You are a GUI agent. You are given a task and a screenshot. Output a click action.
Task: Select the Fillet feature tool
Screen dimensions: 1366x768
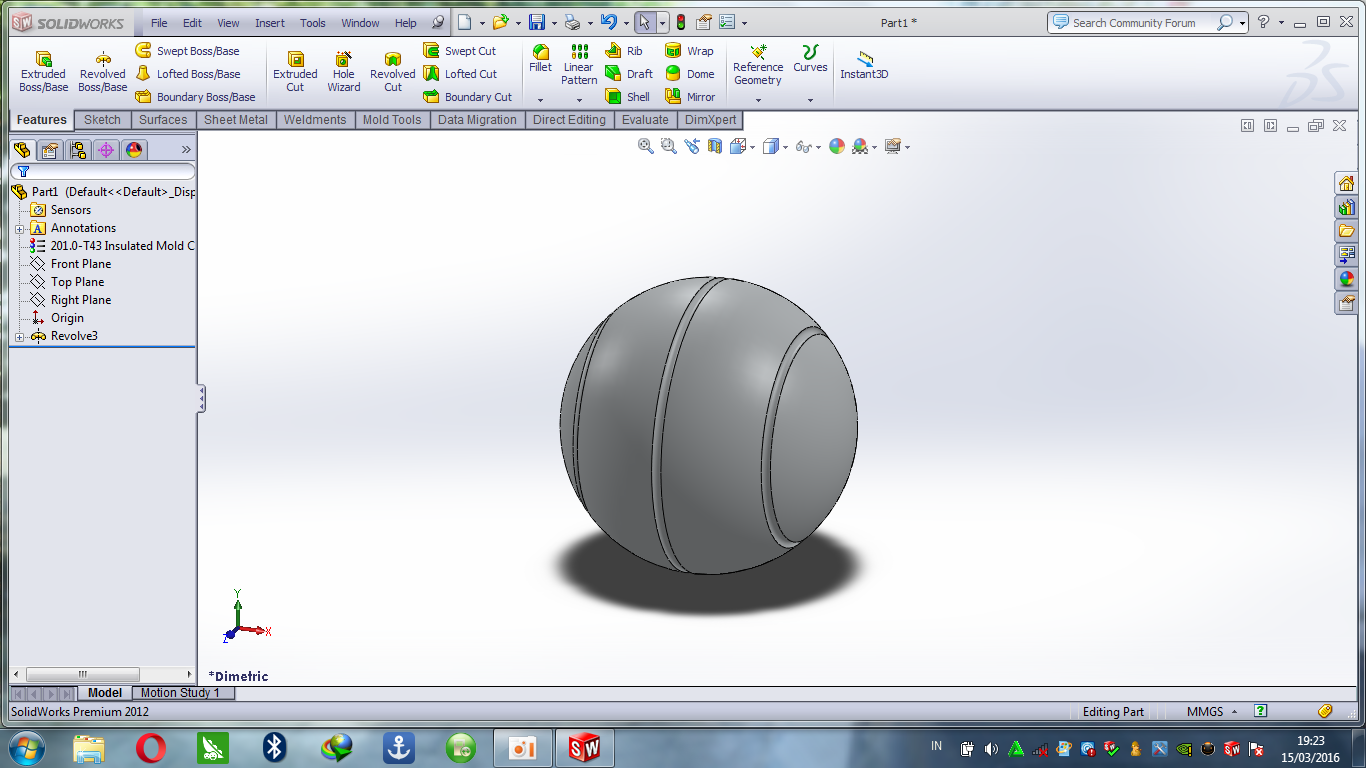pos(540,62)
